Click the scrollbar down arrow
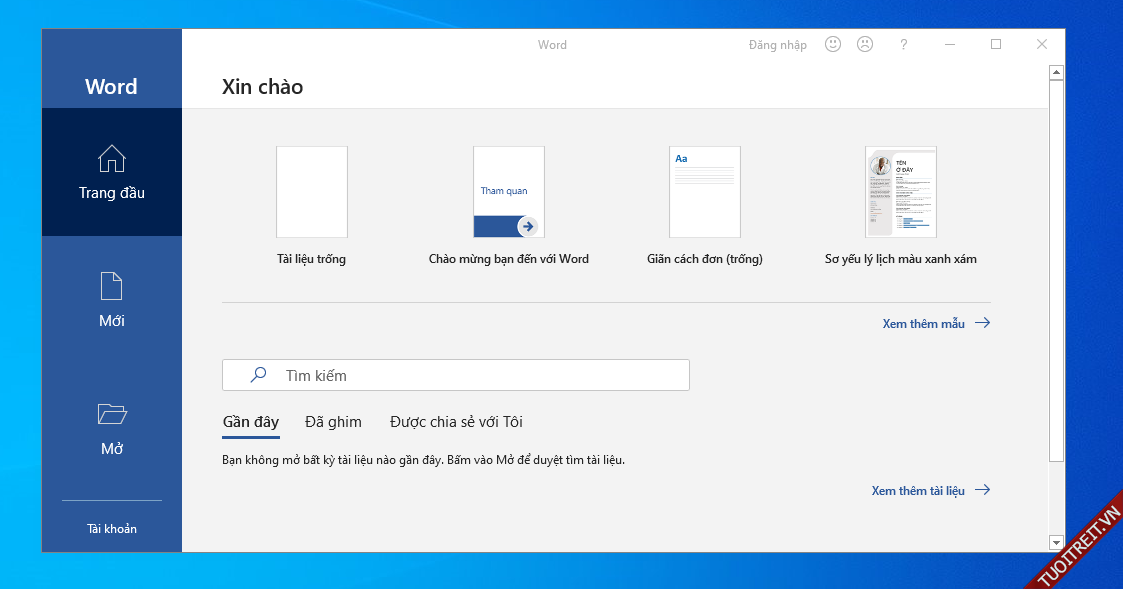 point(1056,542)
